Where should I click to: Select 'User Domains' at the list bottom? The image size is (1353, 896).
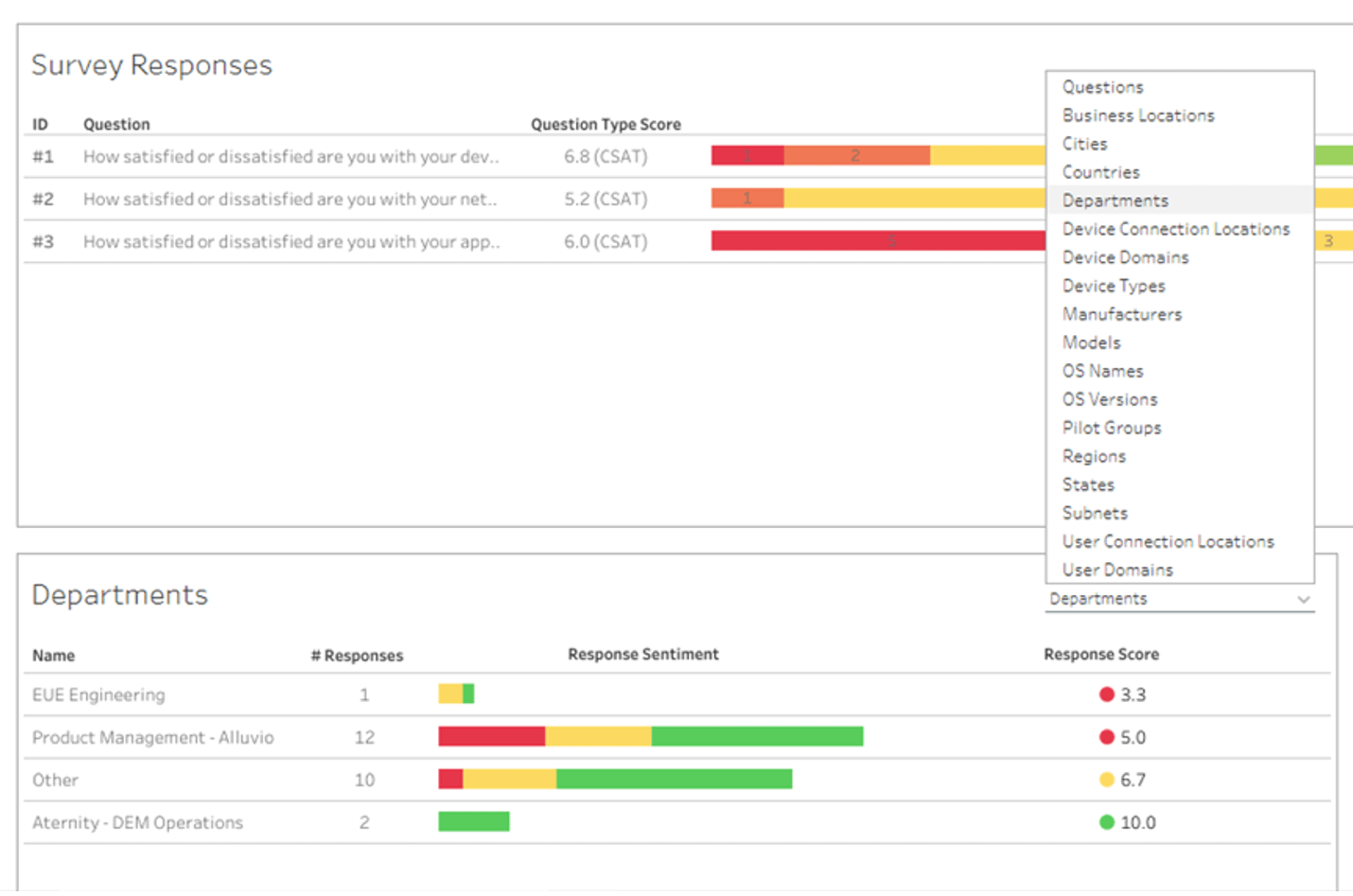tap(1117, 569)
